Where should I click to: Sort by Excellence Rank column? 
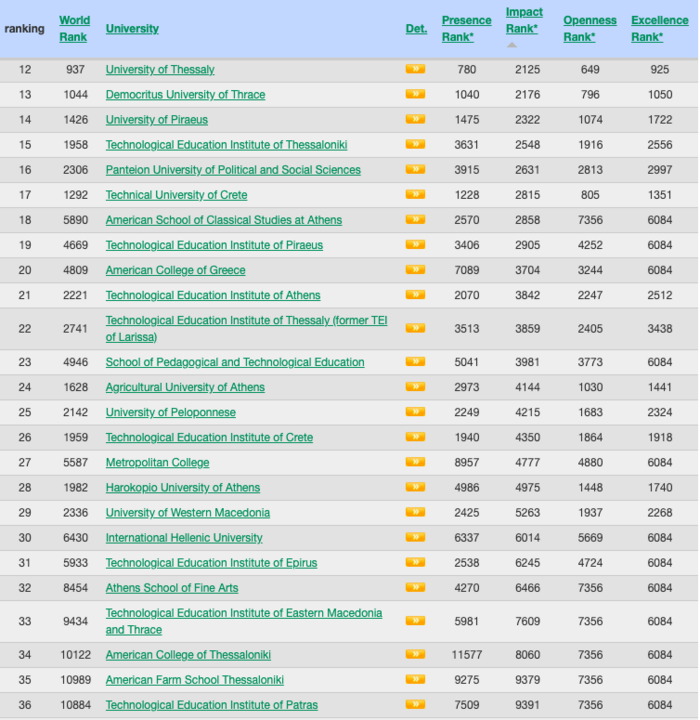coord(660,28)
